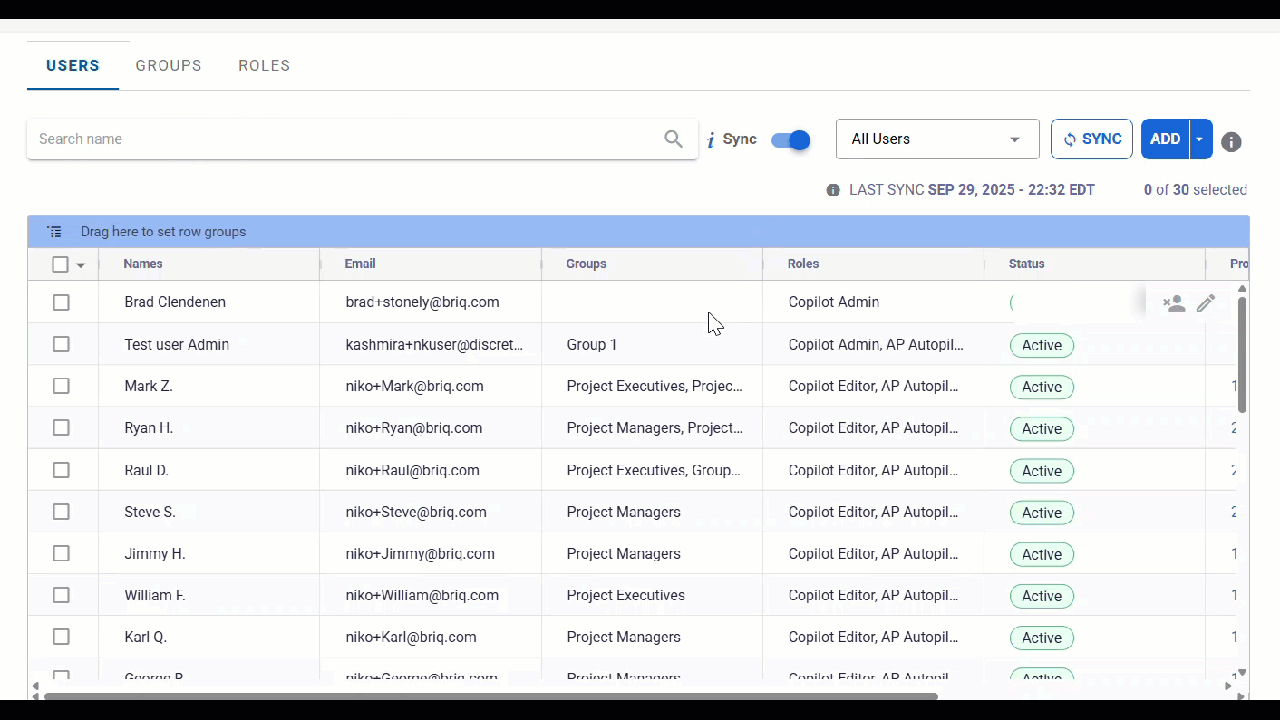Switch to the GROUPS tab
1280x720 pixels.
tap(169, 66)
